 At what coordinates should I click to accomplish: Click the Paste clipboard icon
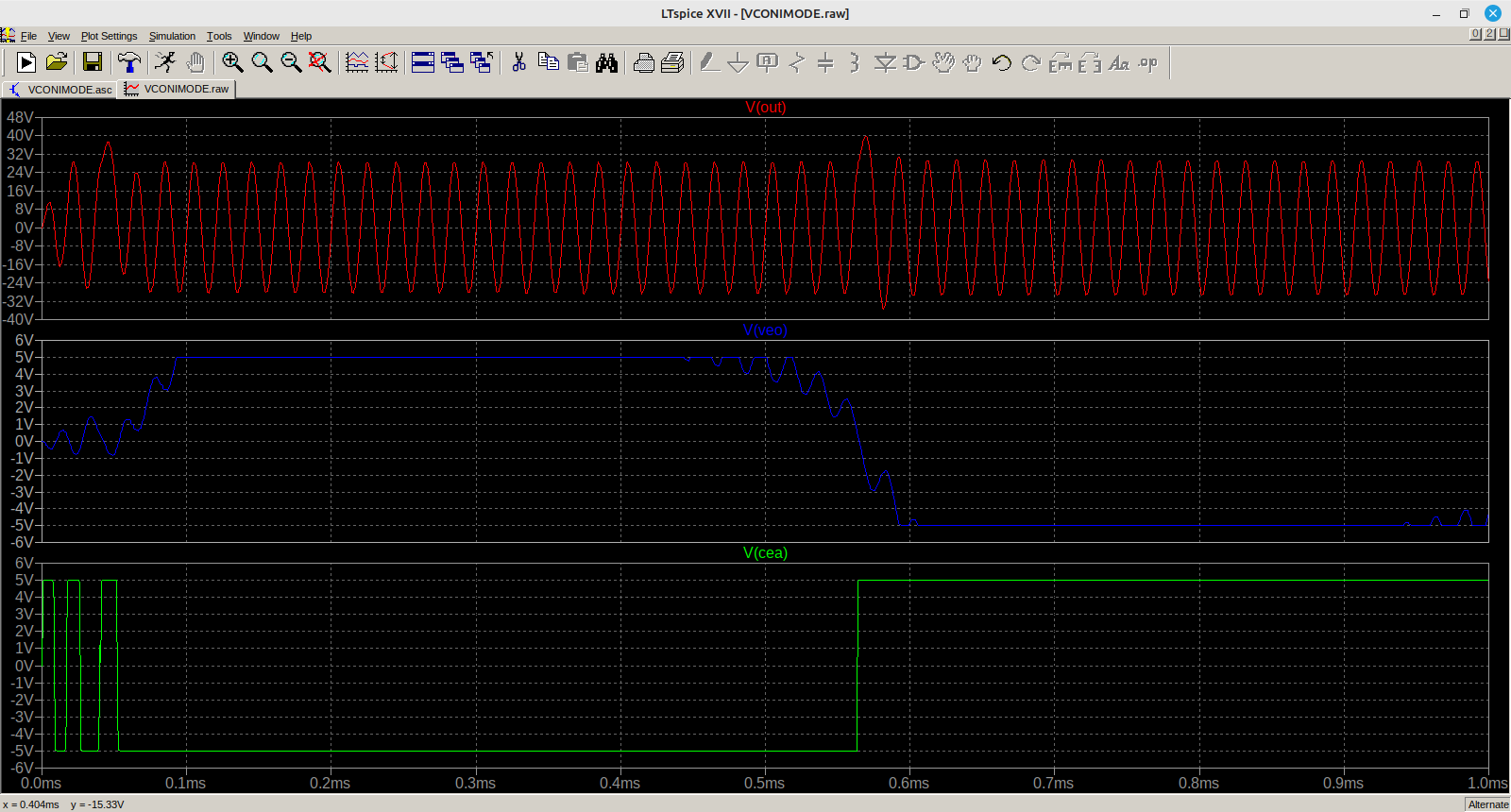[577, 63]
